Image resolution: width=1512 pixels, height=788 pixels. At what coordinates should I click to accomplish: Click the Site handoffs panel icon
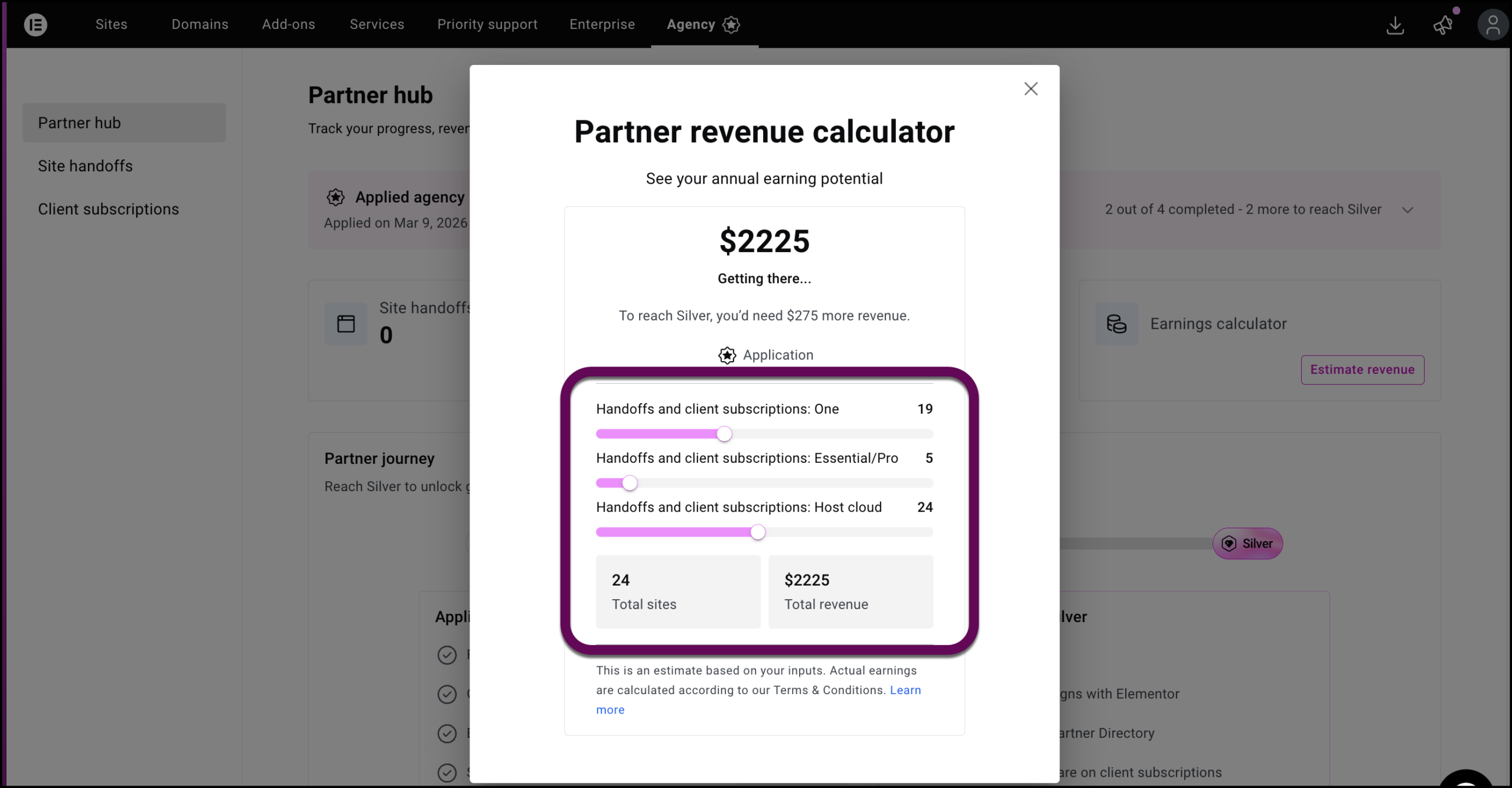coord(346,323)
